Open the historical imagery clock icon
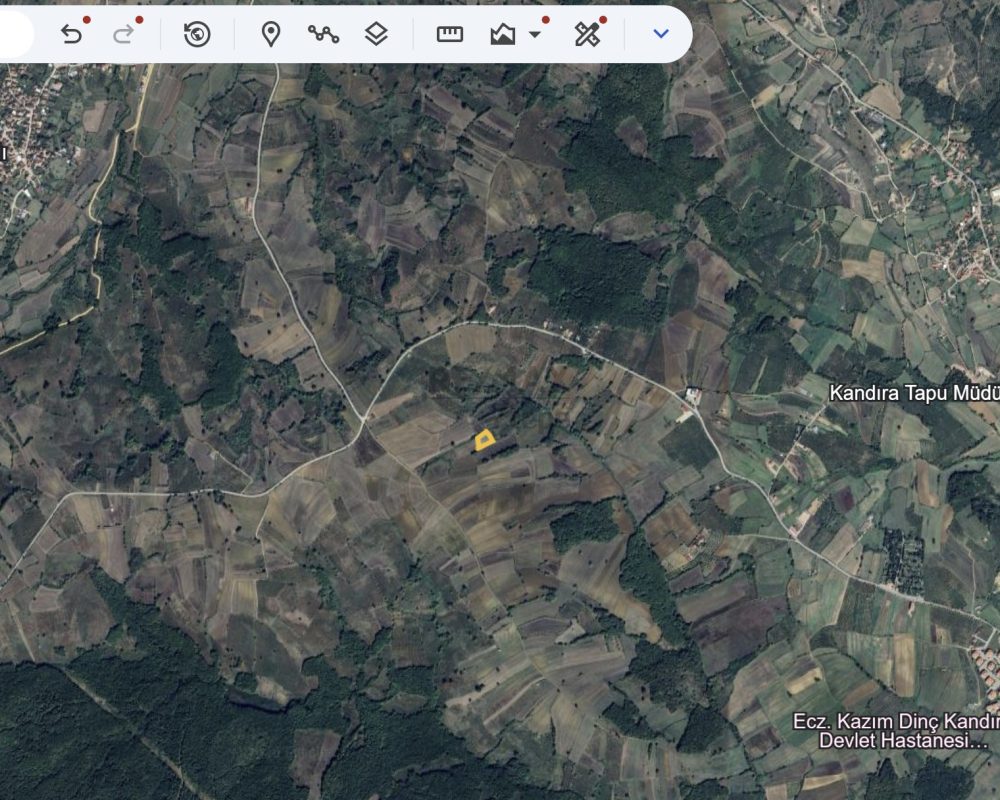 point(197,34)
